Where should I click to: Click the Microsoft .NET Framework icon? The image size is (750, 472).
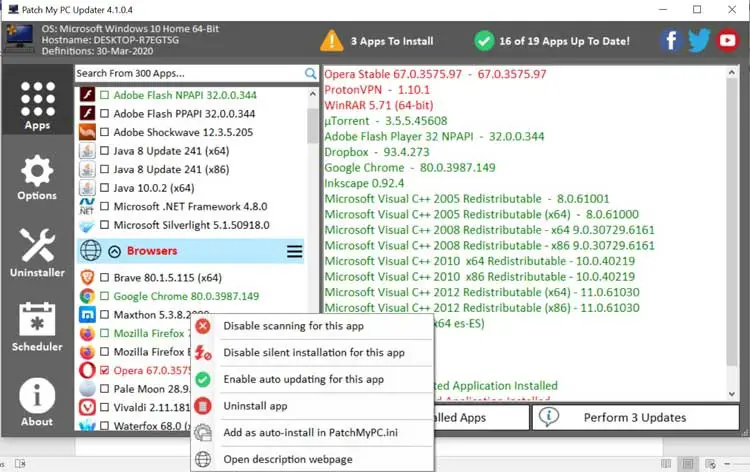87,206
